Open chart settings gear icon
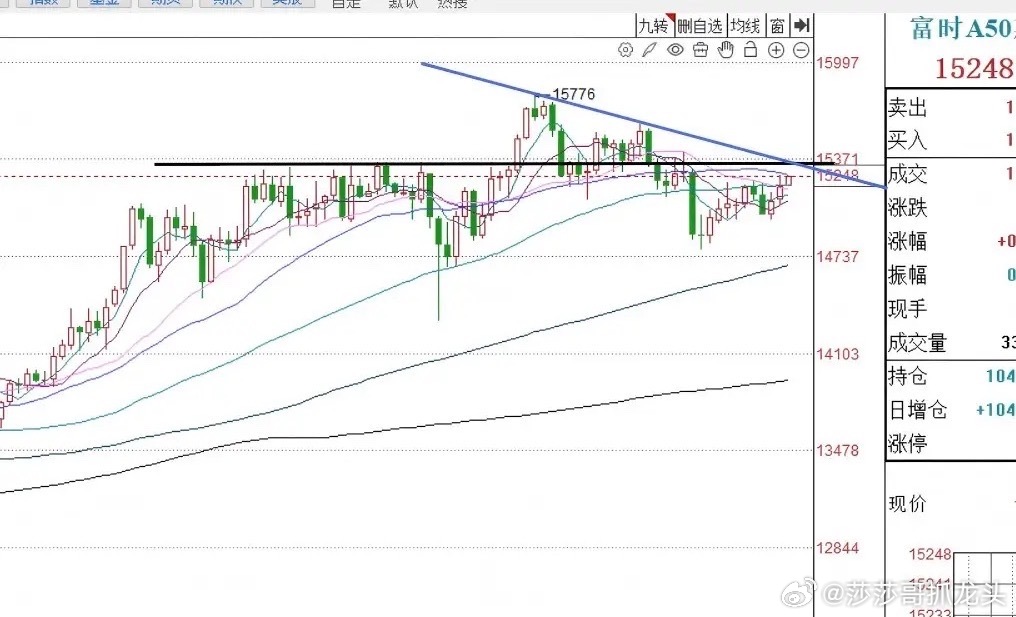 coord(625,50)
